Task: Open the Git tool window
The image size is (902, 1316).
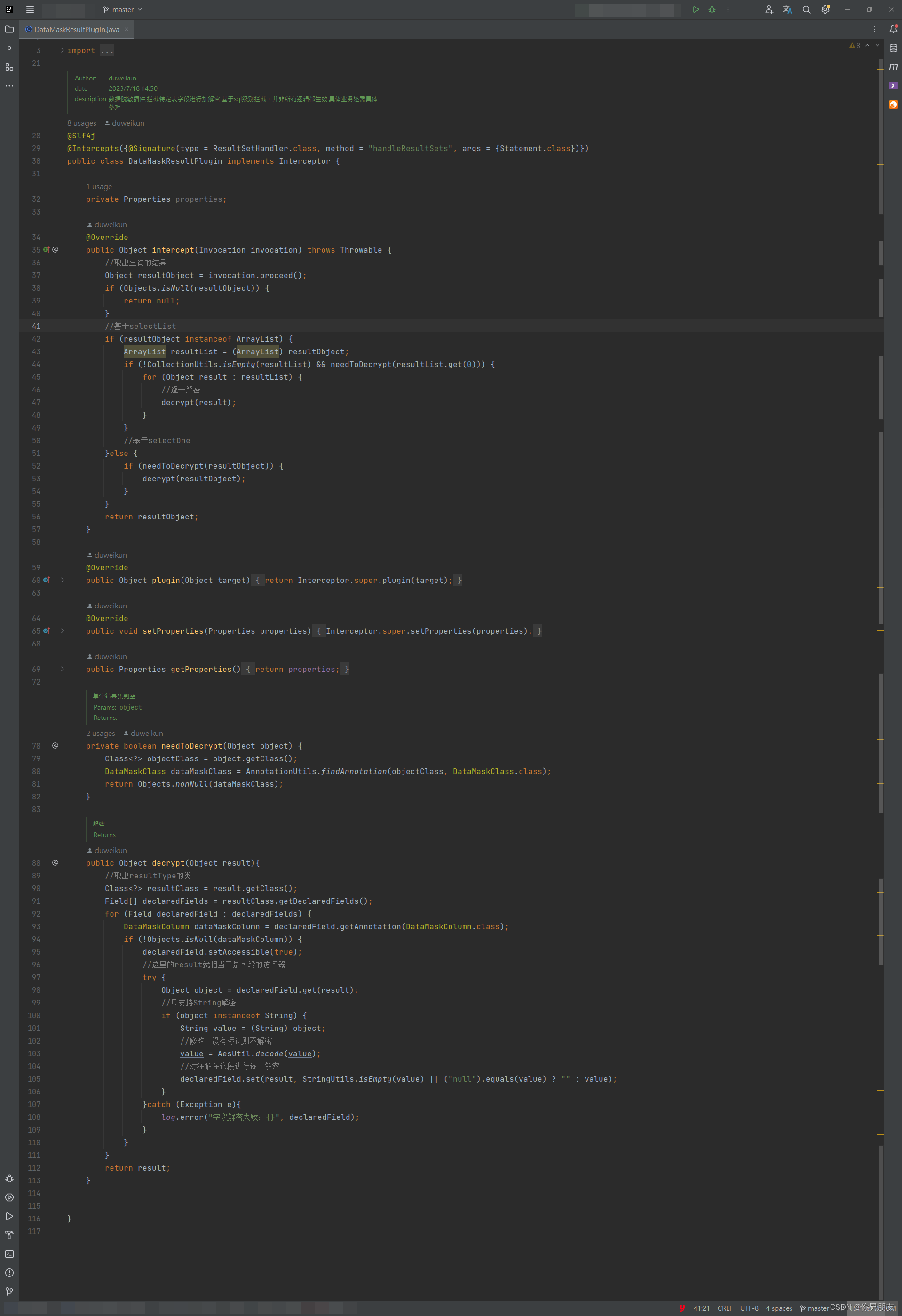Action: [9, 1291]
